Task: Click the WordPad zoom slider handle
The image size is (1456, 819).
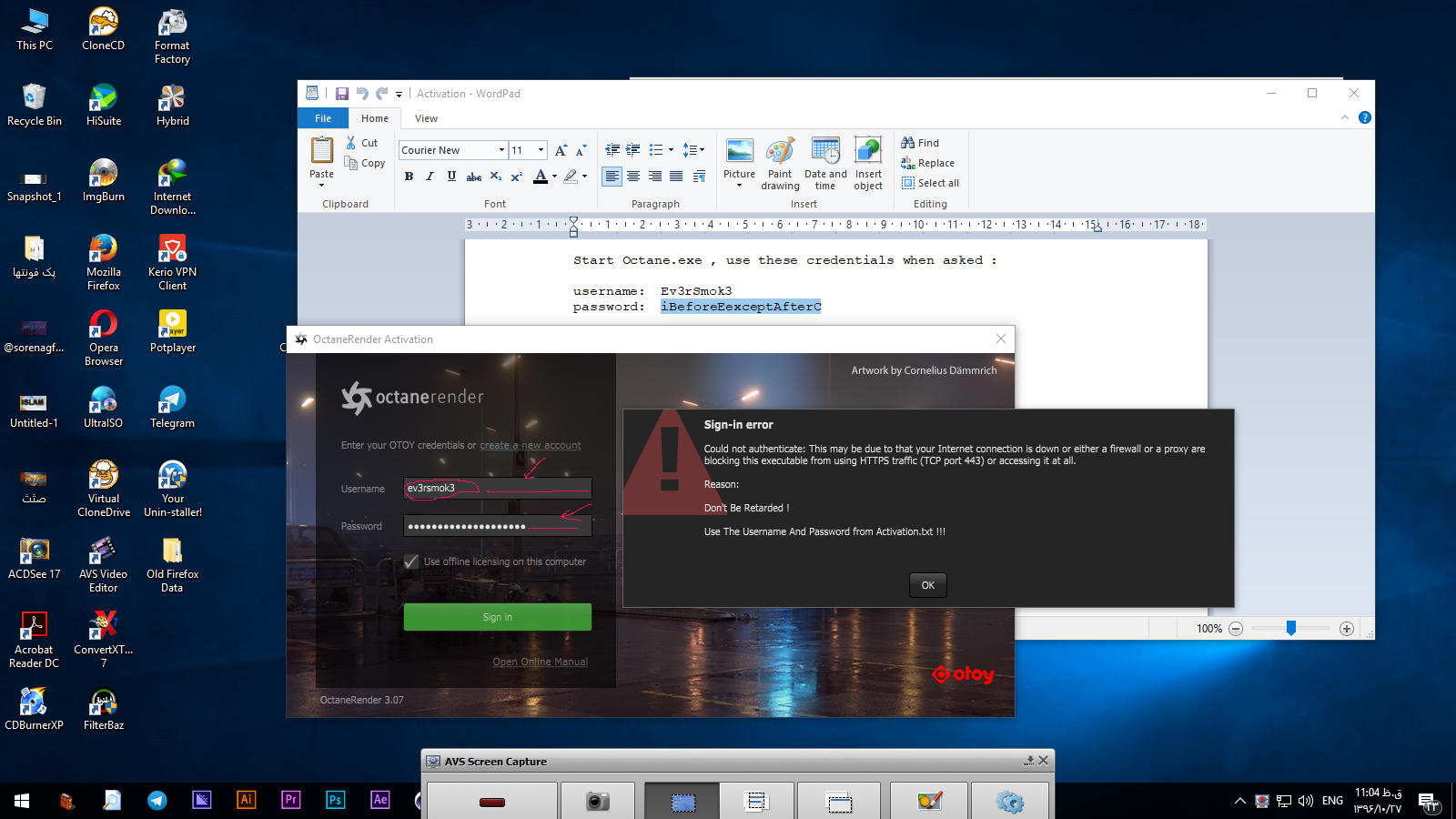Action: click(x=1290, y=628)
